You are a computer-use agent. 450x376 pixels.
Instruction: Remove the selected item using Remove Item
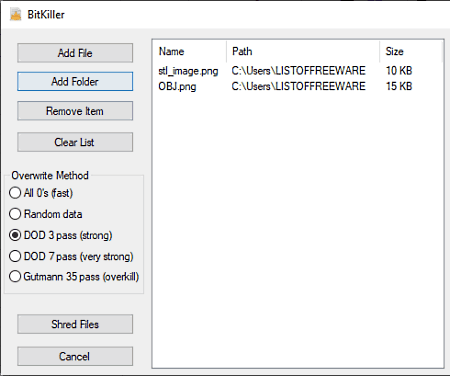[75, 111]
